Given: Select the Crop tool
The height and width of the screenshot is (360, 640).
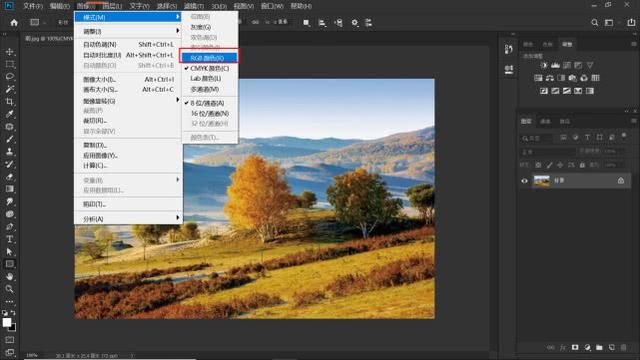Looking at the screenshot, I should pyautogui.click(x=9, y=102).
